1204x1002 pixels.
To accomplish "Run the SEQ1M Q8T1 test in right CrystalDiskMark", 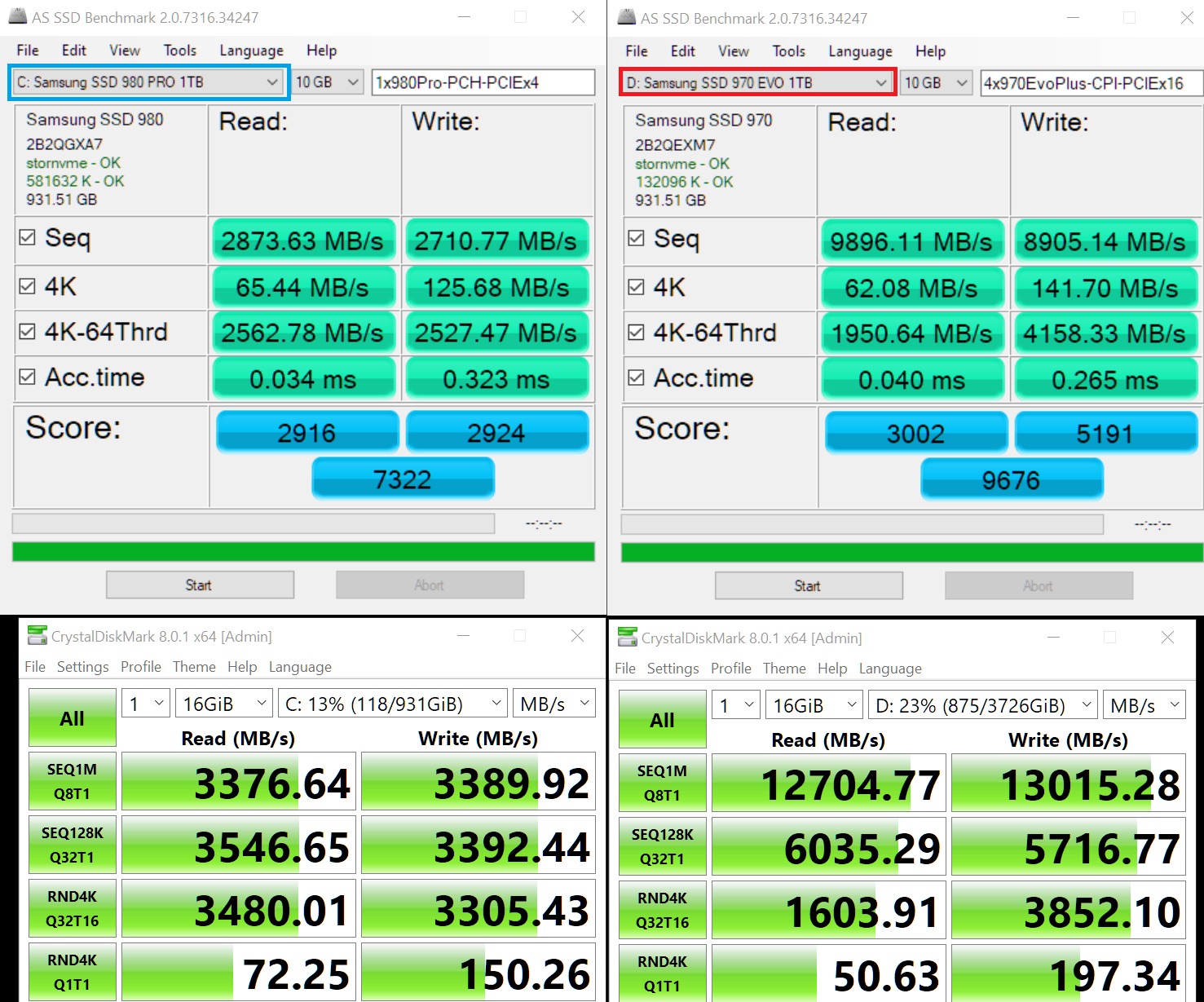I will pos(662,783).
